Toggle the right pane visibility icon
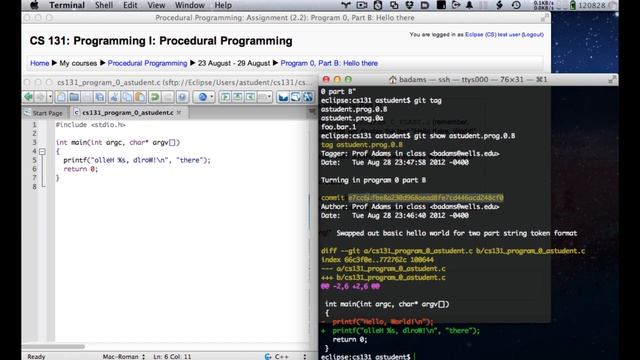Image resolution: width=640 pixels, height=360 pixels. click(x=250, y=97)
